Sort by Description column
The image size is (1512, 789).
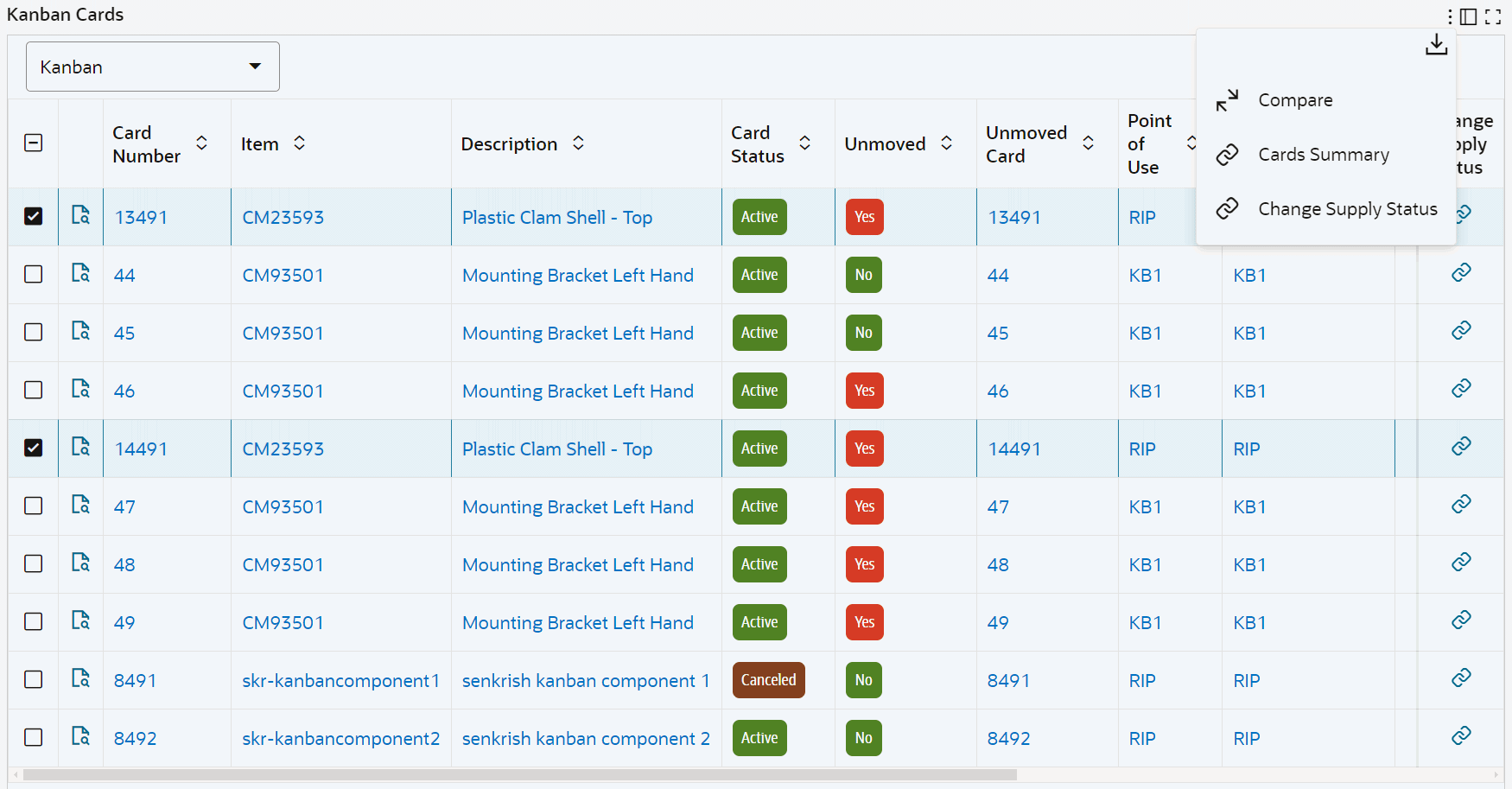pyautogui.click(x=578, y=143)
